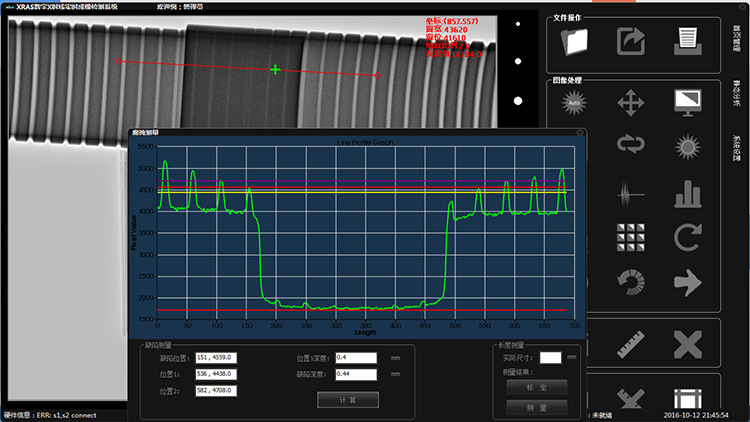Screen dimensions: 750x422
Task: Click the clockwise rotate arrow icon
Action: pos(687,237)
